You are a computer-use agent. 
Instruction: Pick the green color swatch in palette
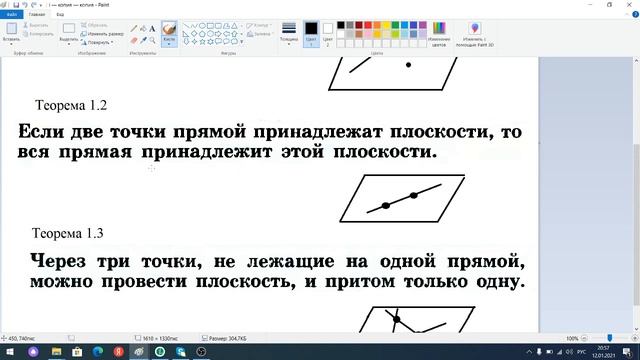(x=395, y=25)
